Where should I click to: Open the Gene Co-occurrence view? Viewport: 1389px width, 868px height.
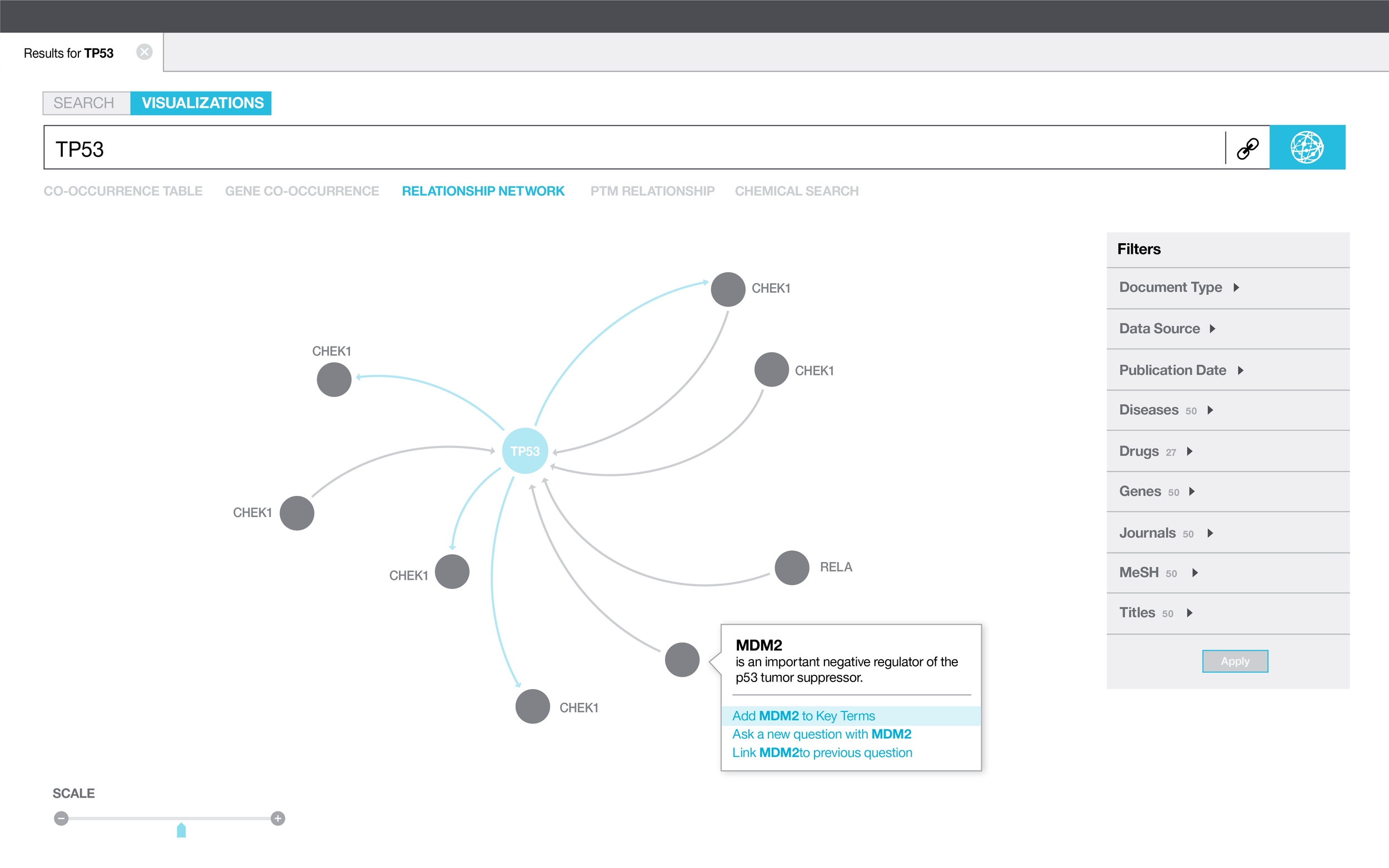coord(302,191)
